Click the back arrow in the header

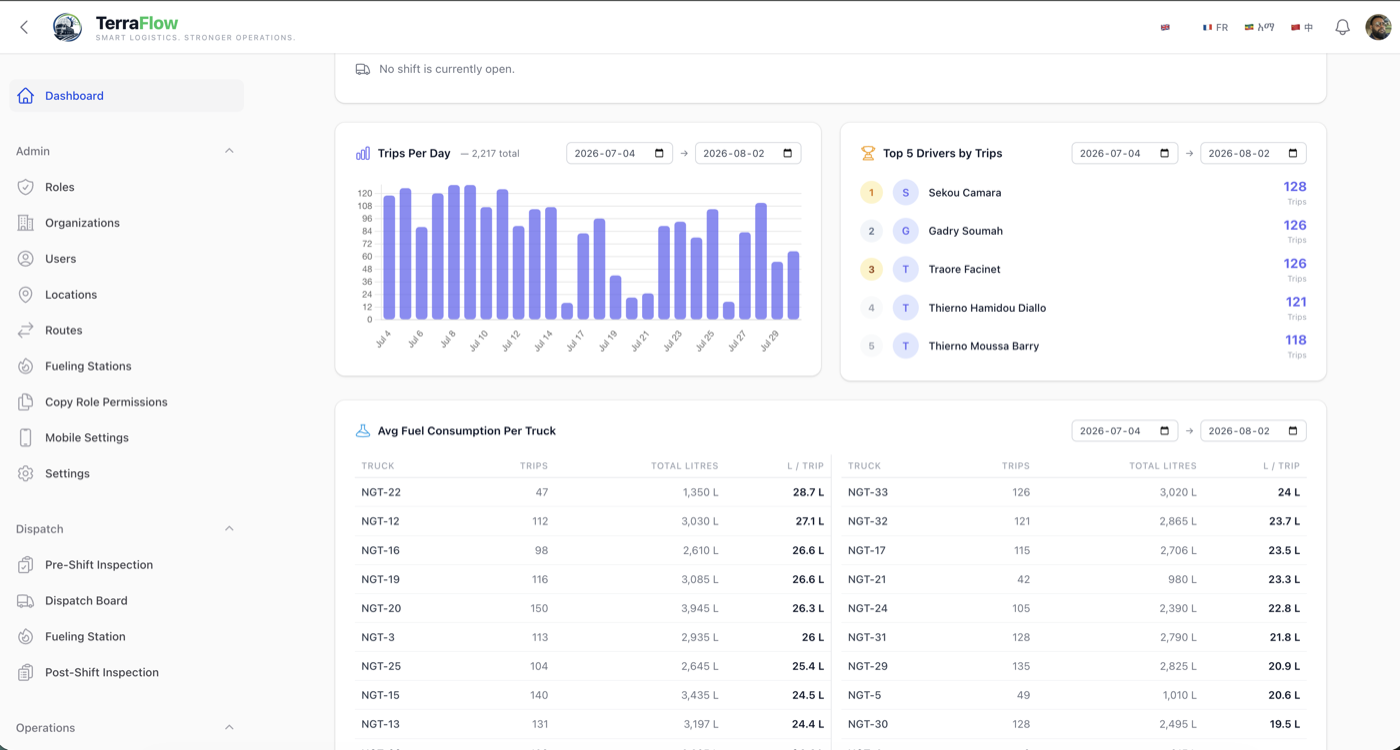point(24,27)
